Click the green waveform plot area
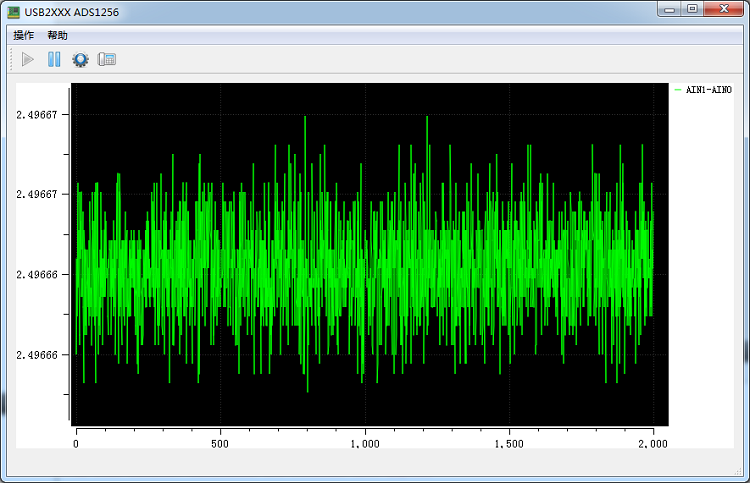Image resolution: width=750 pixels, height=483 pixels. coord(370,254)
